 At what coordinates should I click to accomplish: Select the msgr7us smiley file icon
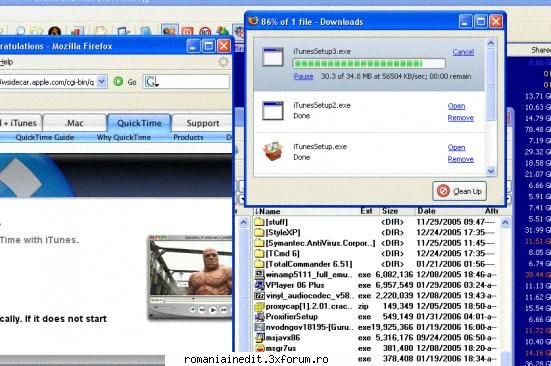point(259,348)
